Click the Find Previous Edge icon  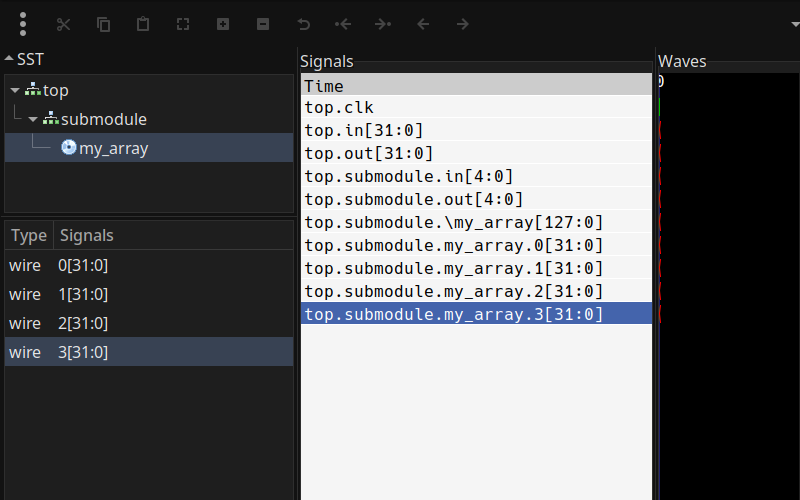[x=343, y=24]
